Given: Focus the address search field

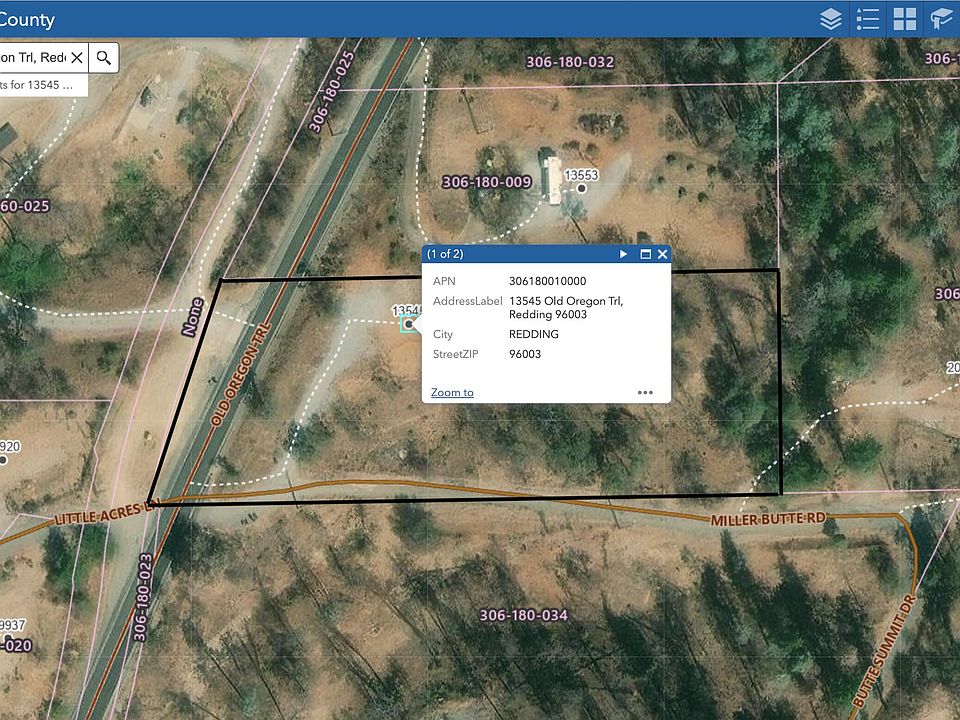Looking at the screenshot, I should (x=34, y=58).
